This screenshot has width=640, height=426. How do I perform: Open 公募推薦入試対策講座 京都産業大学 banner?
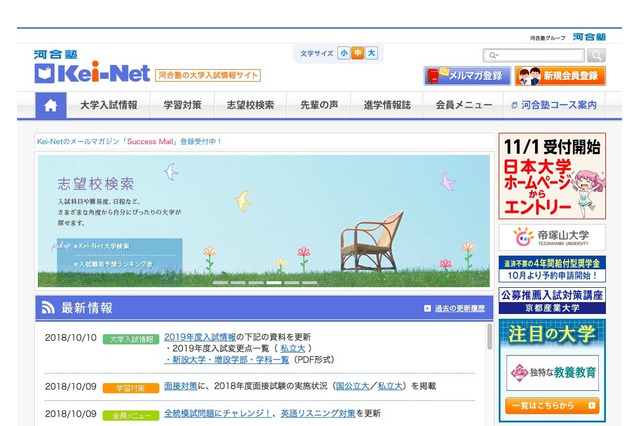(x=552, y=301)
